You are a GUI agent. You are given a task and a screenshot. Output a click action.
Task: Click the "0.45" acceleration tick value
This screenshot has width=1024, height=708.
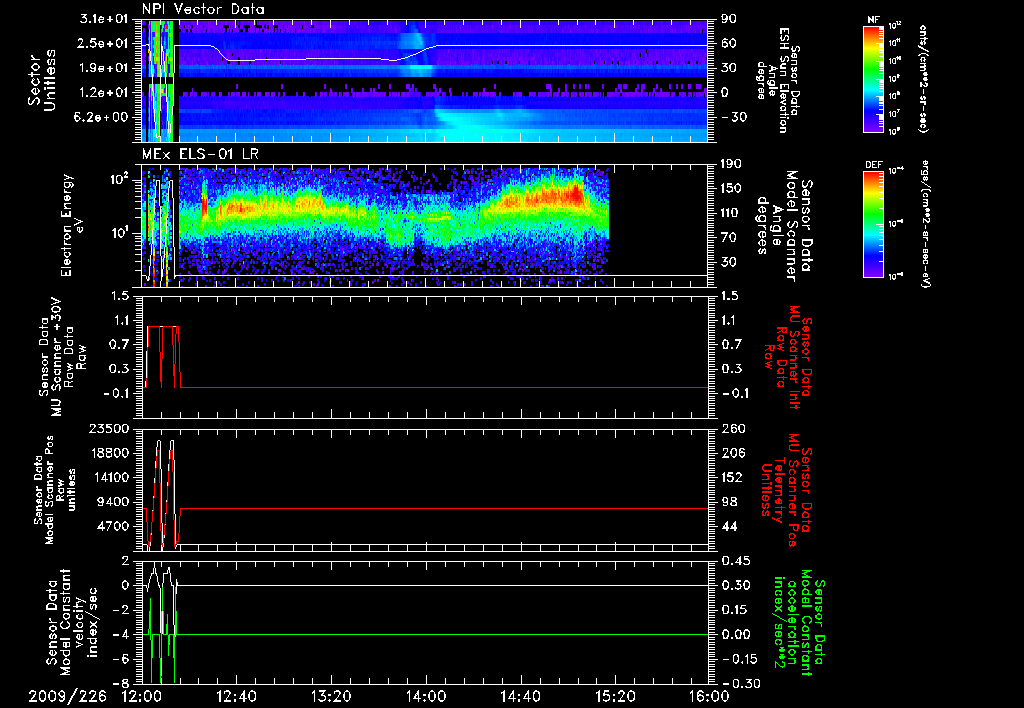[735, 561]
